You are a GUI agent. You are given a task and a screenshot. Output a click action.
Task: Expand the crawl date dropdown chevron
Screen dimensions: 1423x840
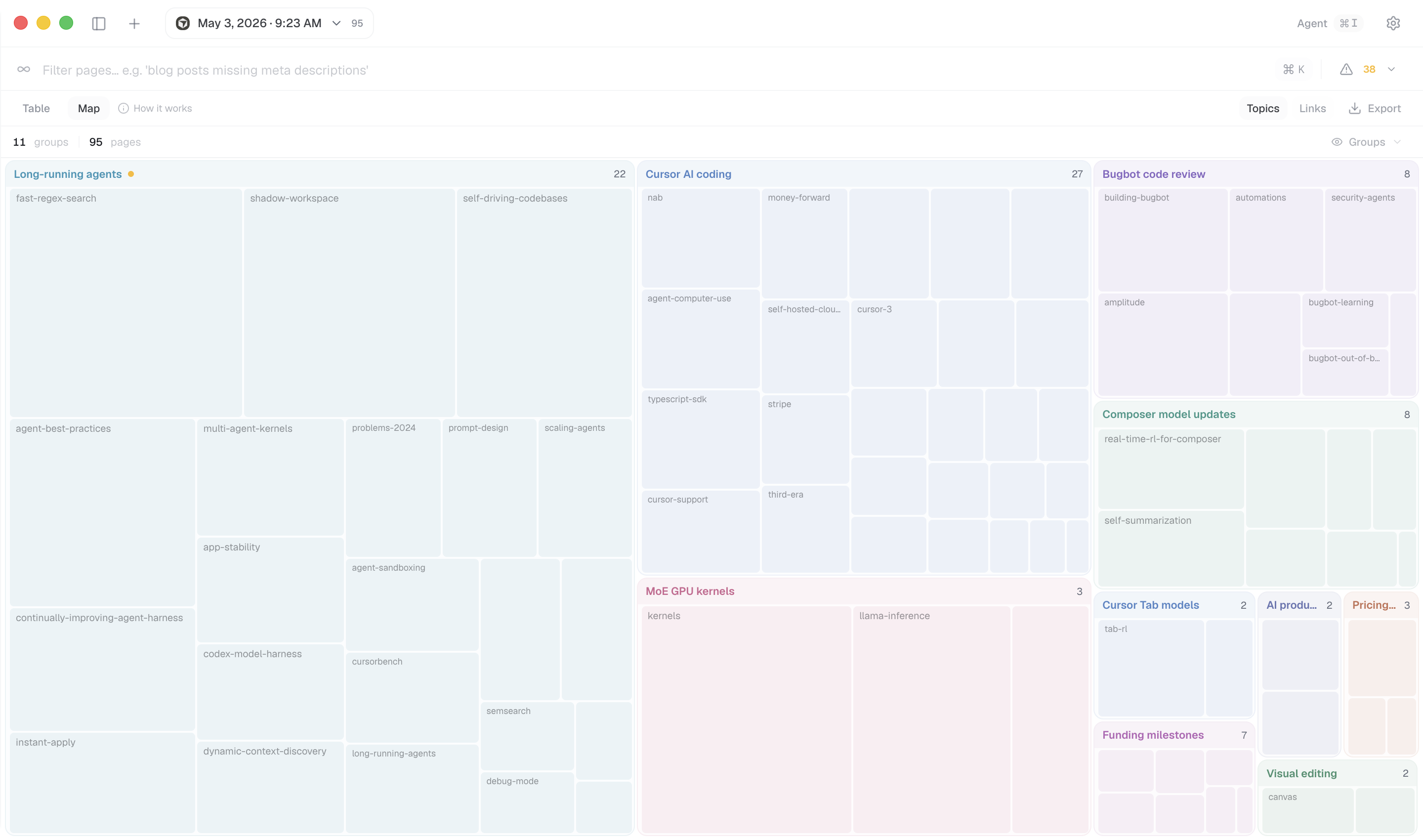pyautogui.click(x=336, y=23)
